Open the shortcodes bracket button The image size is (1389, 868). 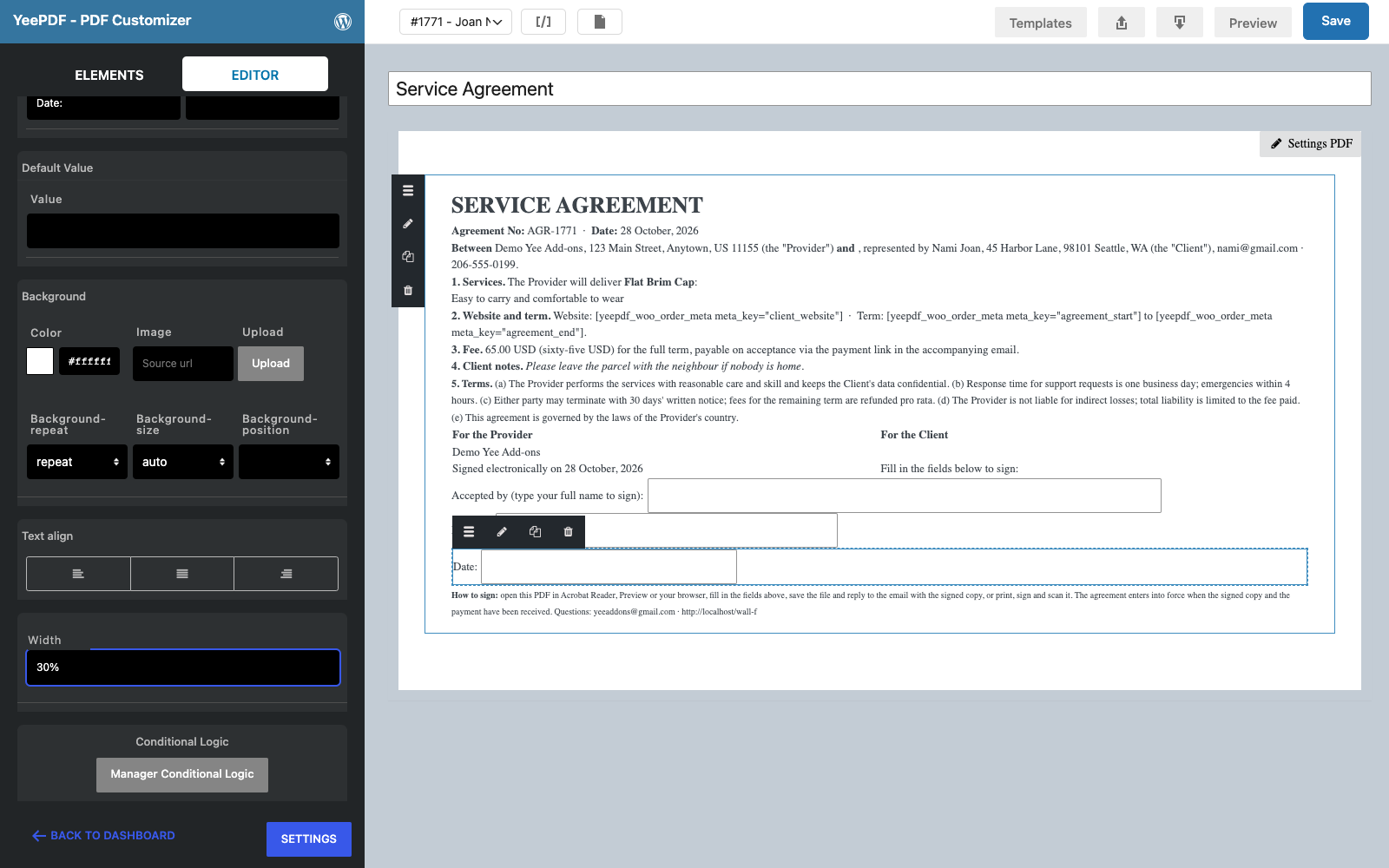[x=543, y=22]
